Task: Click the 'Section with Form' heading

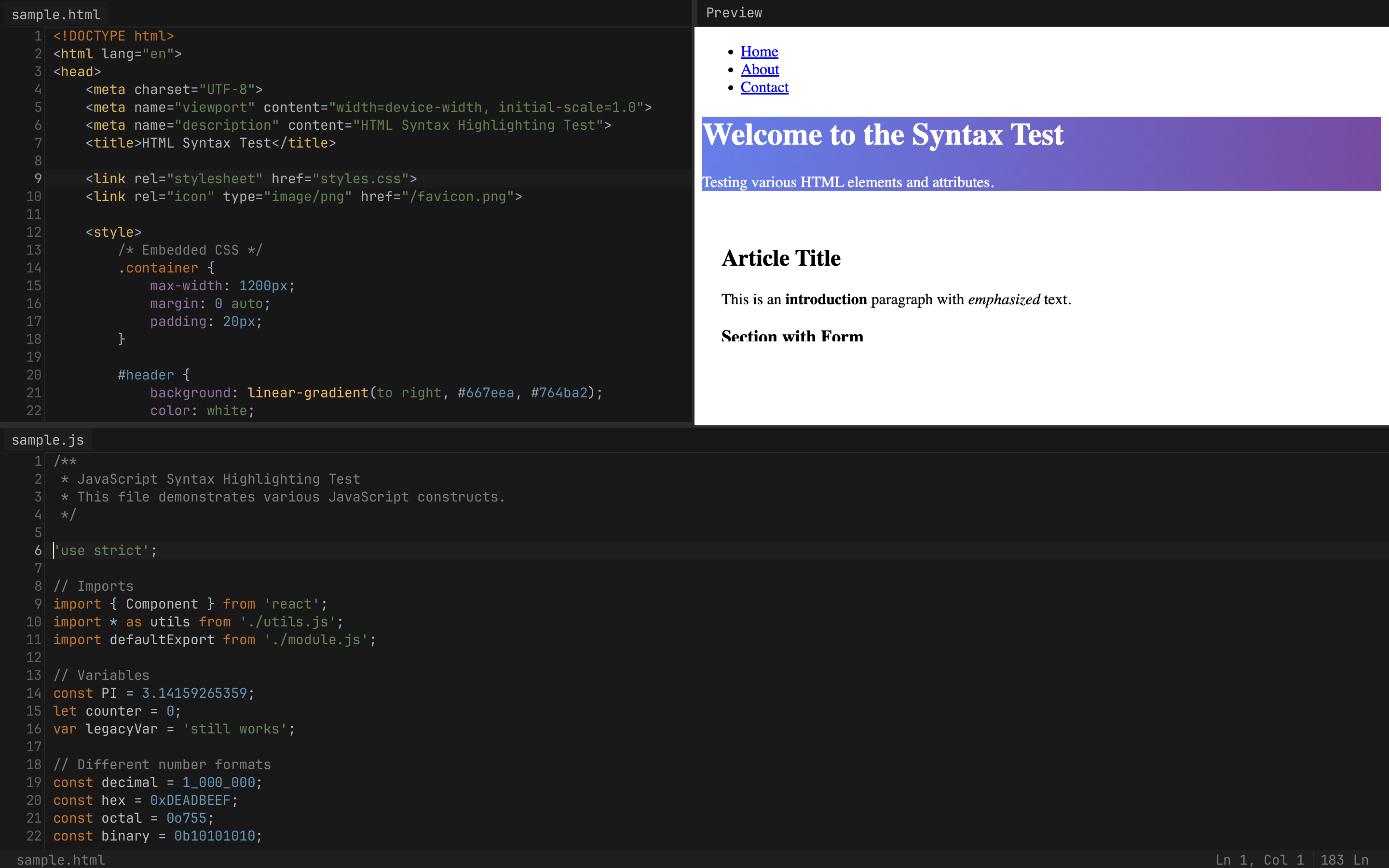Action: [x=792, y=335]
